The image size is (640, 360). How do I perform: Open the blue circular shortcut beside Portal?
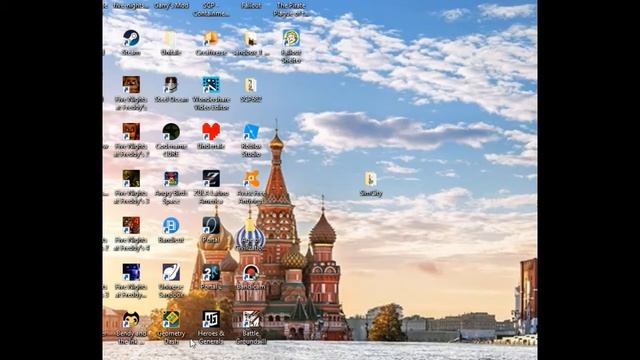tap(171, 225)
